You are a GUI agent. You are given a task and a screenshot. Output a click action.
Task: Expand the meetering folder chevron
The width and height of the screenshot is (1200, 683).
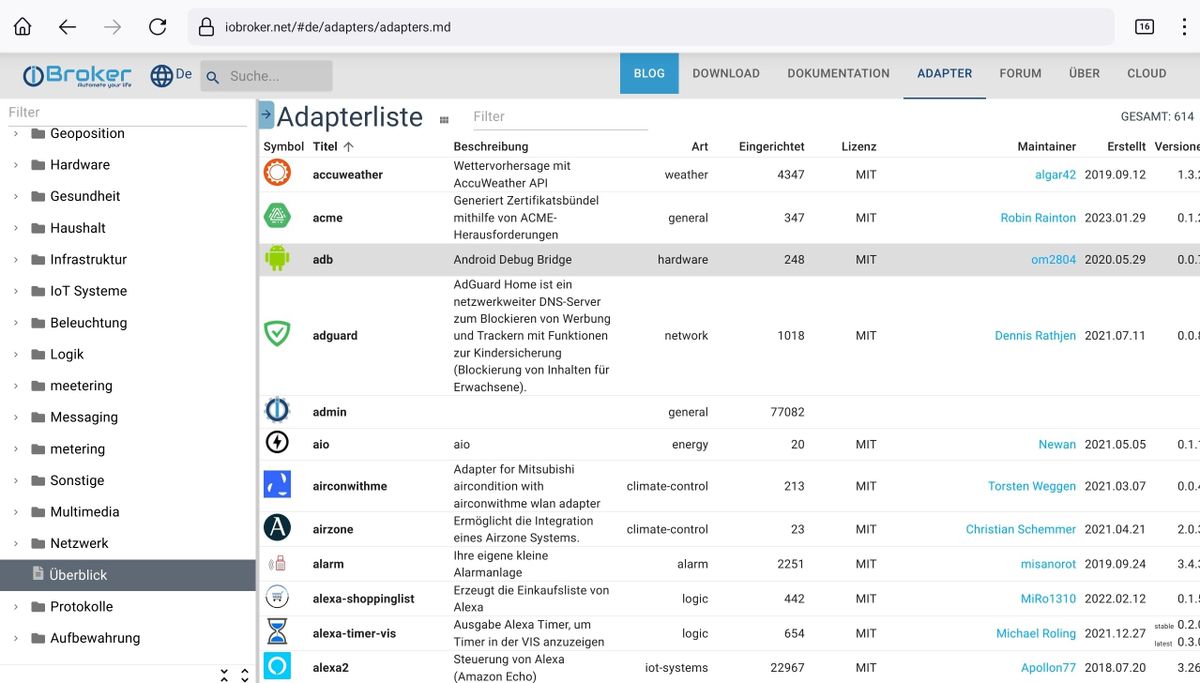click(x=16, y=386)
